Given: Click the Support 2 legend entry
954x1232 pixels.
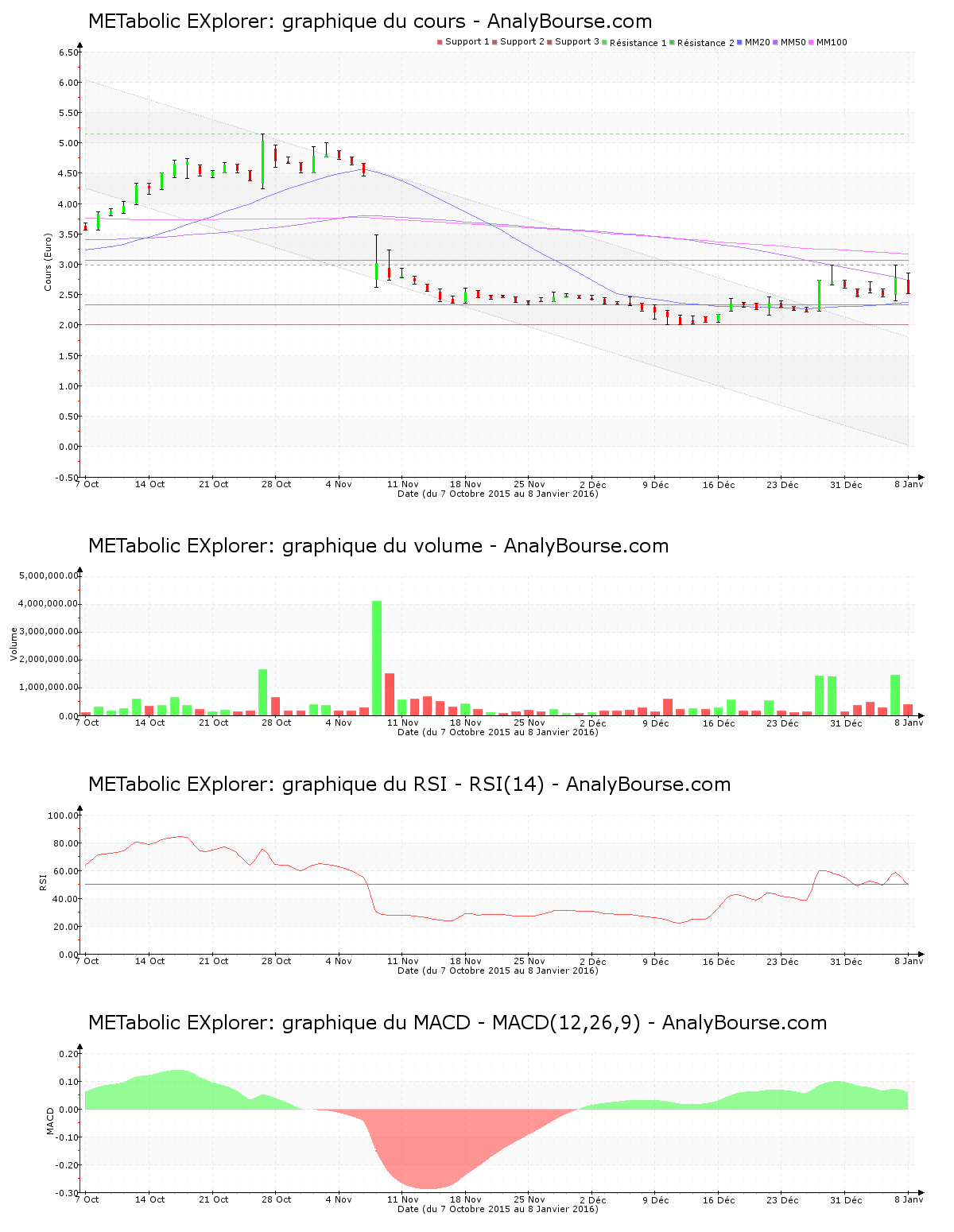Looking at the screenshot, I should point(518,42).
